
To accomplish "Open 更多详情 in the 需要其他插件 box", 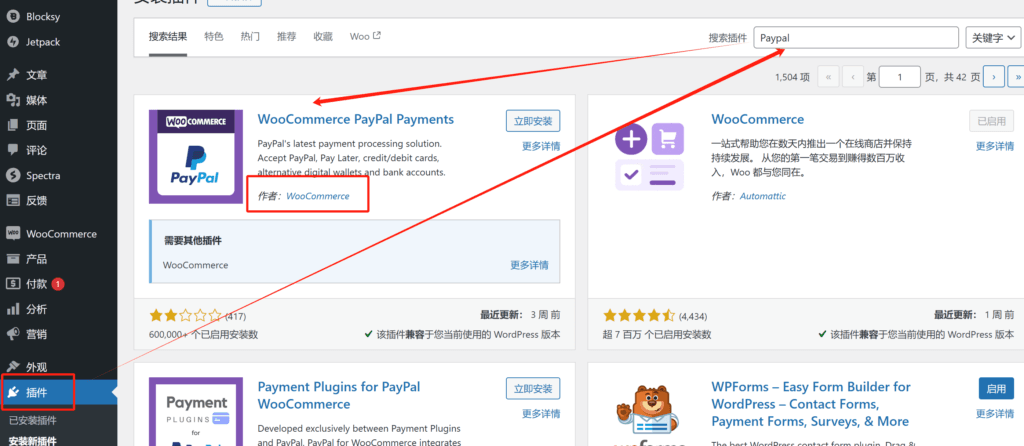I will click(x=530, y=265).
